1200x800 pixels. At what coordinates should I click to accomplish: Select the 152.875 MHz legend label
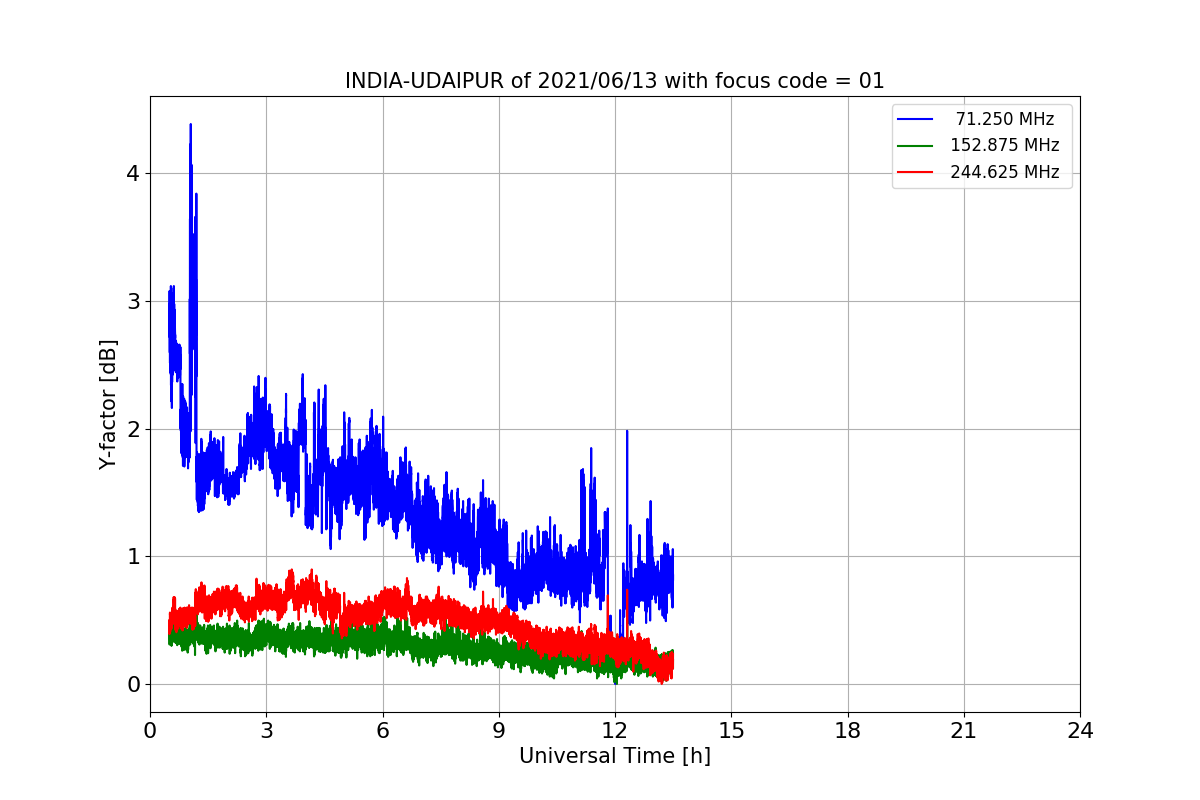pos(1005,145)
